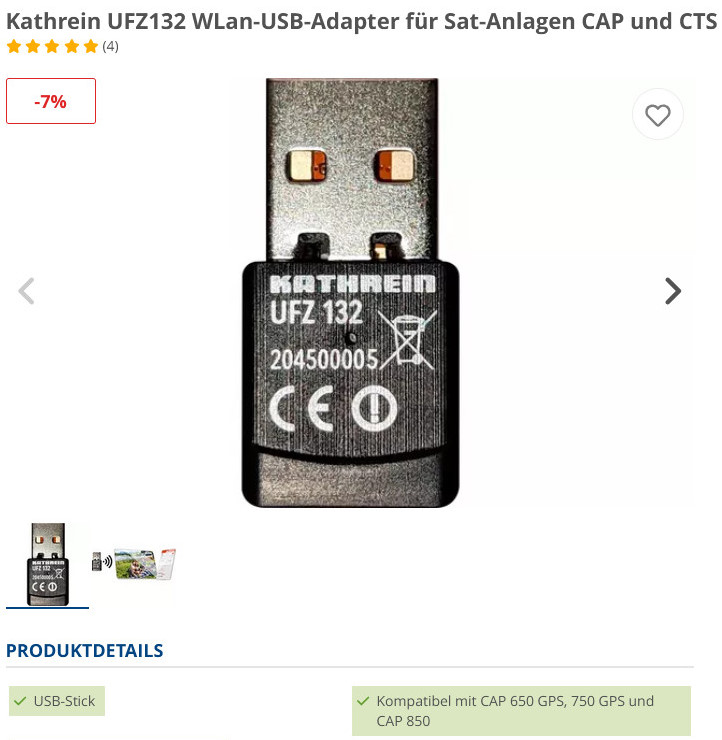Go to previous product image with left chevron

click(x=26, y=291)
